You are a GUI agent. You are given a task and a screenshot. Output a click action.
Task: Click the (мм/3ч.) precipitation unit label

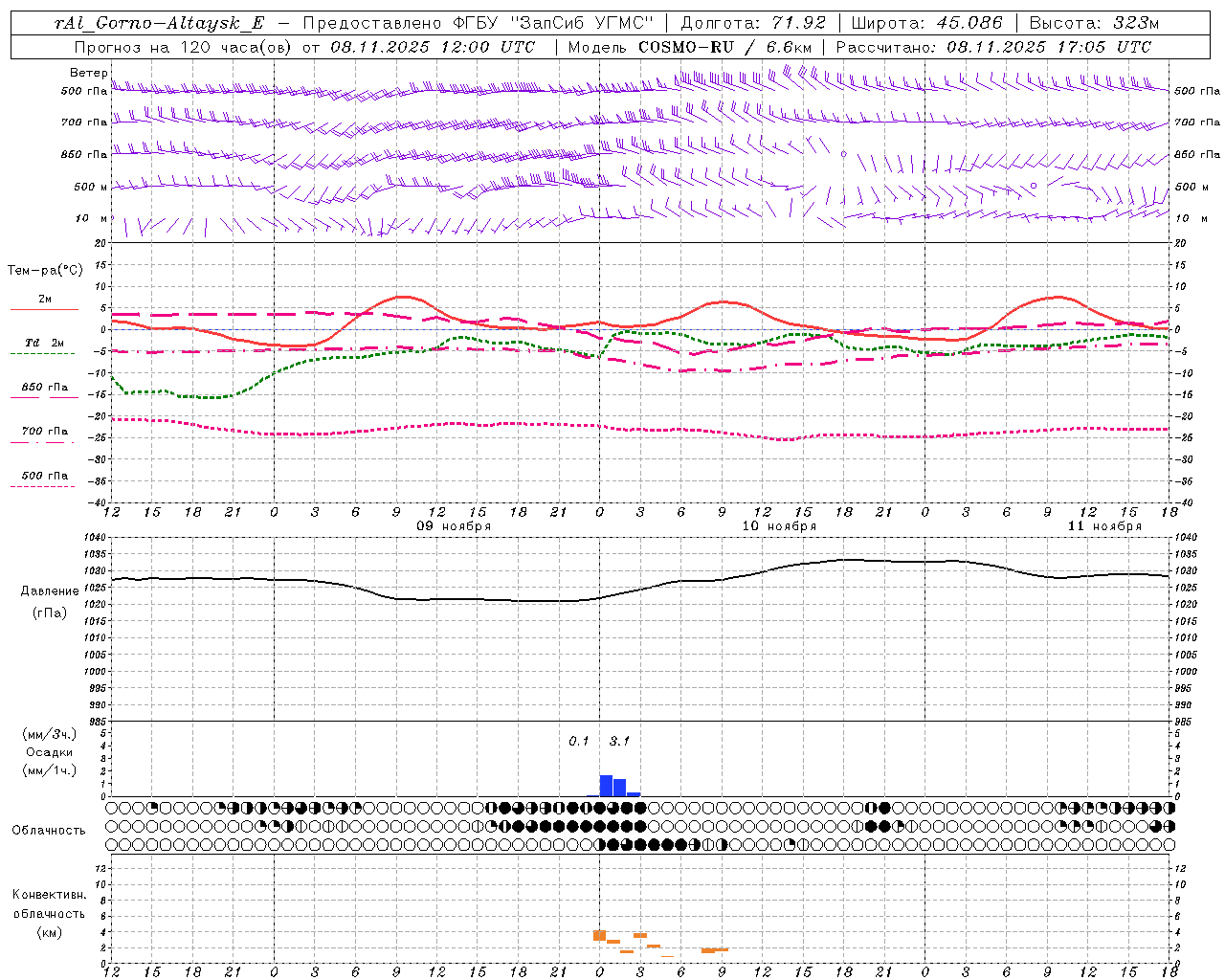pyautogui.click(x=49, y=735)
